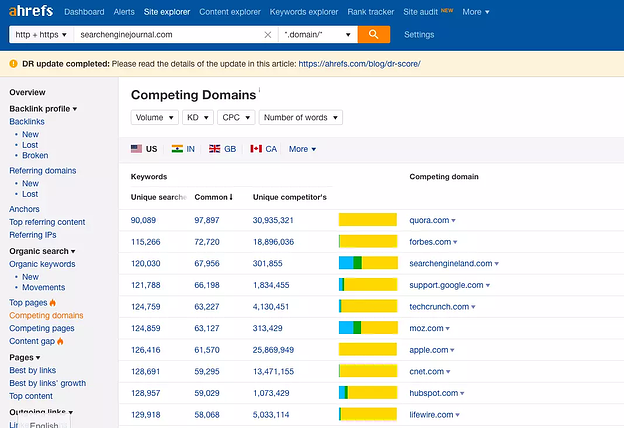Viewport: 624px width, 428px height.
Task: Clear the domain field with the X icon
Action: [x=268, y=35]
